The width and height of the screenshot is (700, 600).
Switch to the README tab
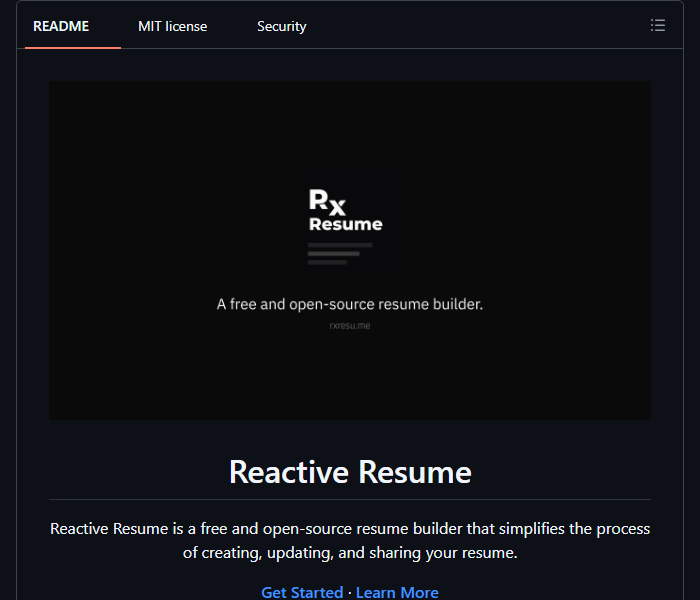(x=61, y=26)
